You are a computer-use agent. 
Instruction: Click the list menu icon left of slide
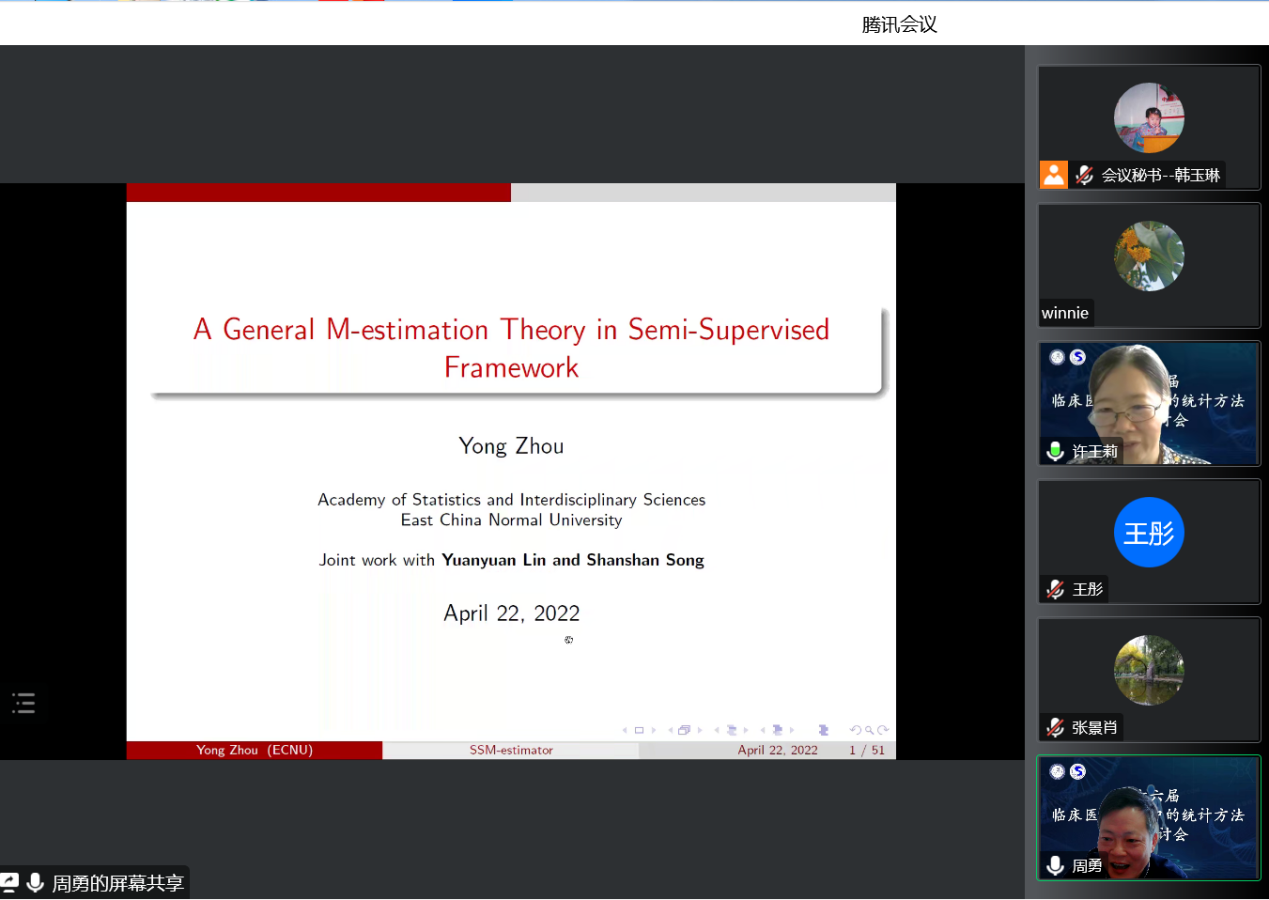point(24,703)
